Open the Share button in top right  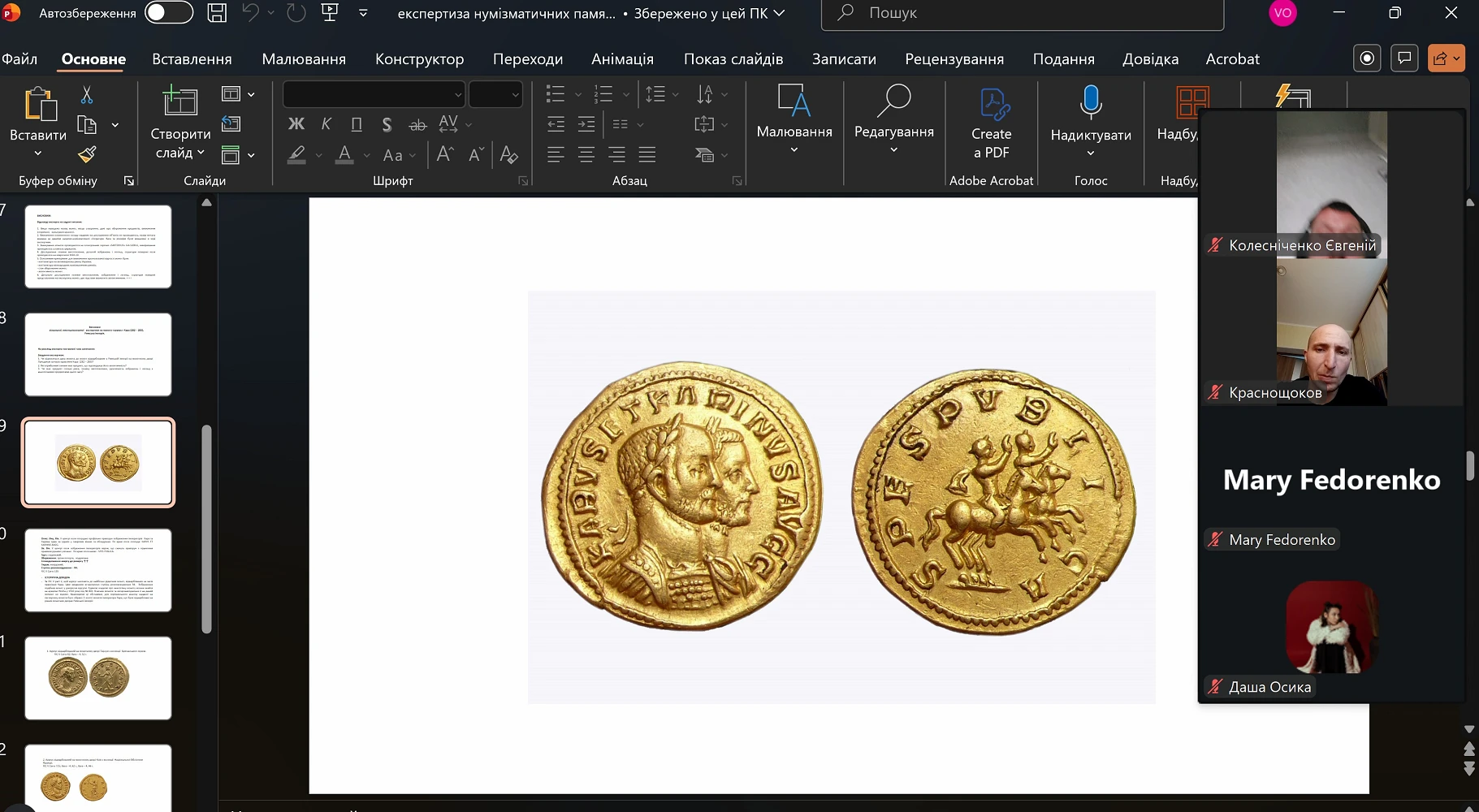[x=1446, y=58]
